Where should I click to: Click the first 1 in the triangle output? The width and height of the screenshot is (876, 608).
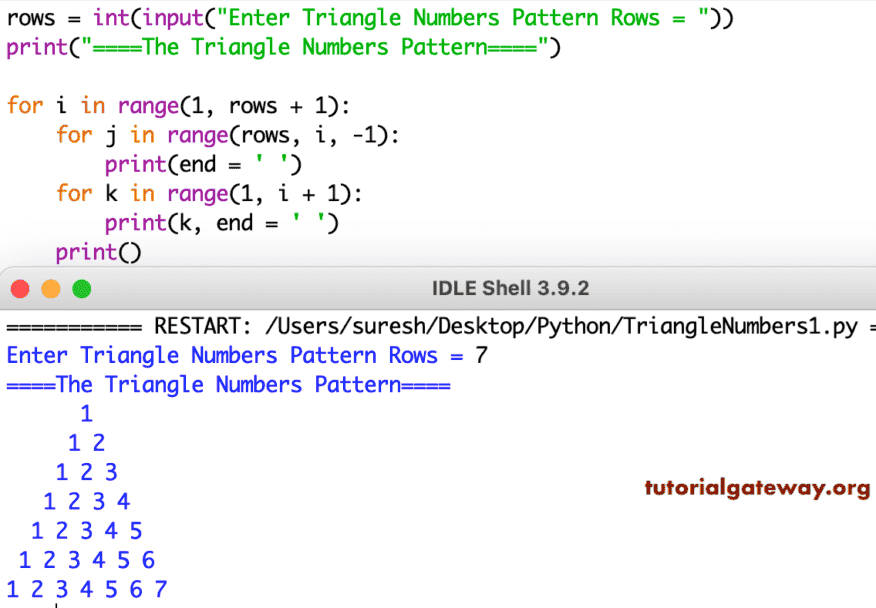(86, 413)
